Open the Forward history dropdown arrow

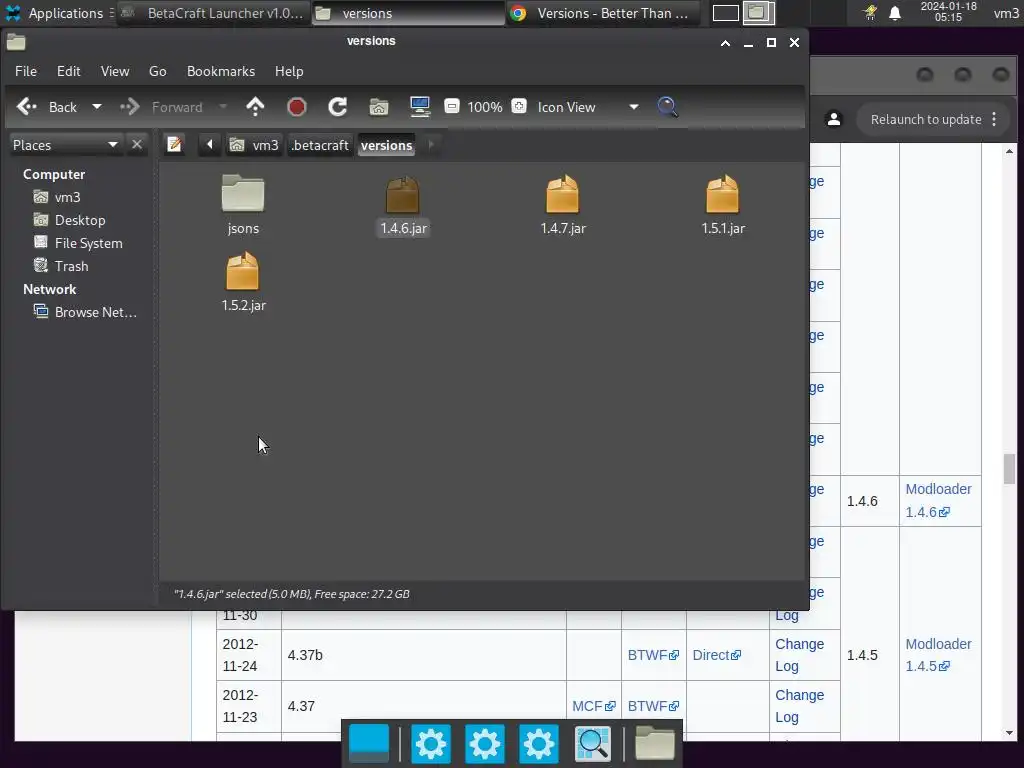(x=223, y=107)
